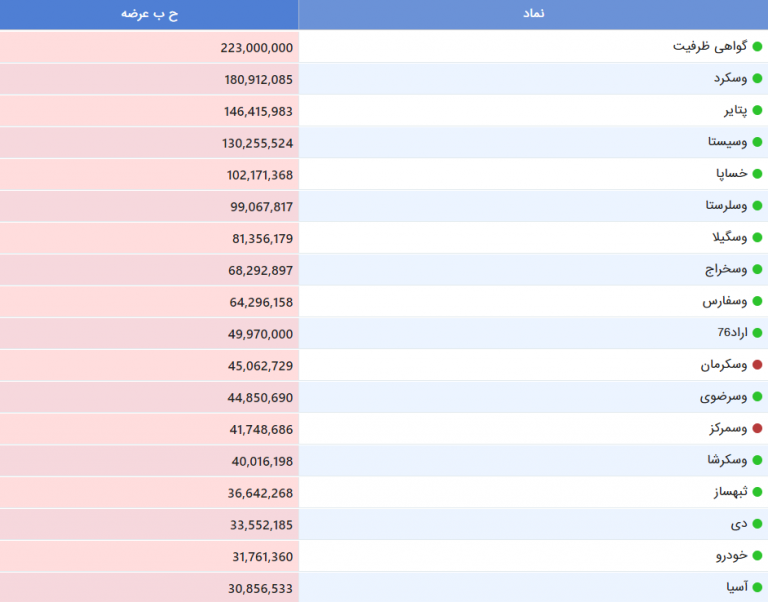Click green status dot beside دی
The image size is (768, 602).
(x=757, y=524)
